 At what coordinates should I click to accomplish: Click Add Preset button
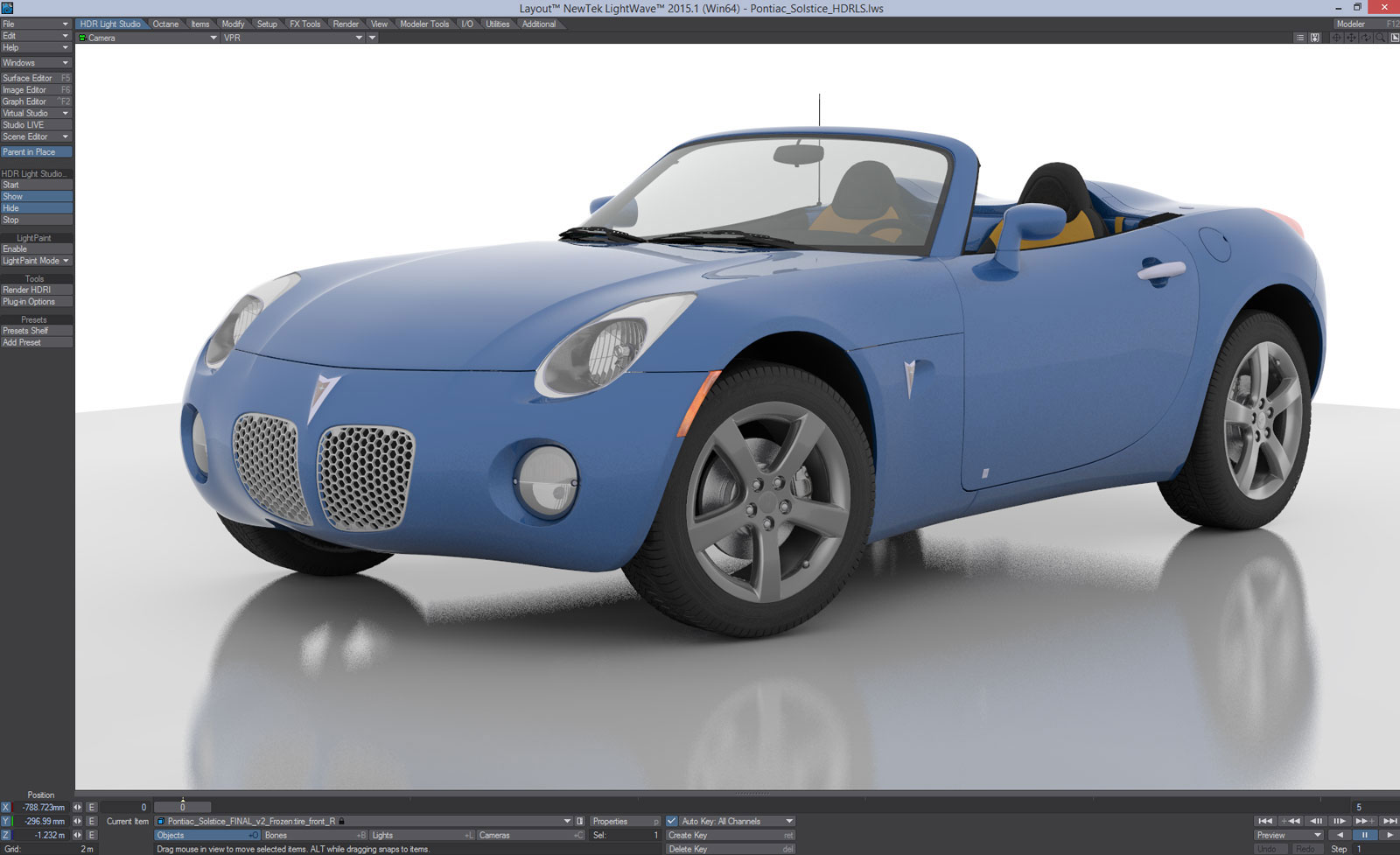(x=36, y=342)
